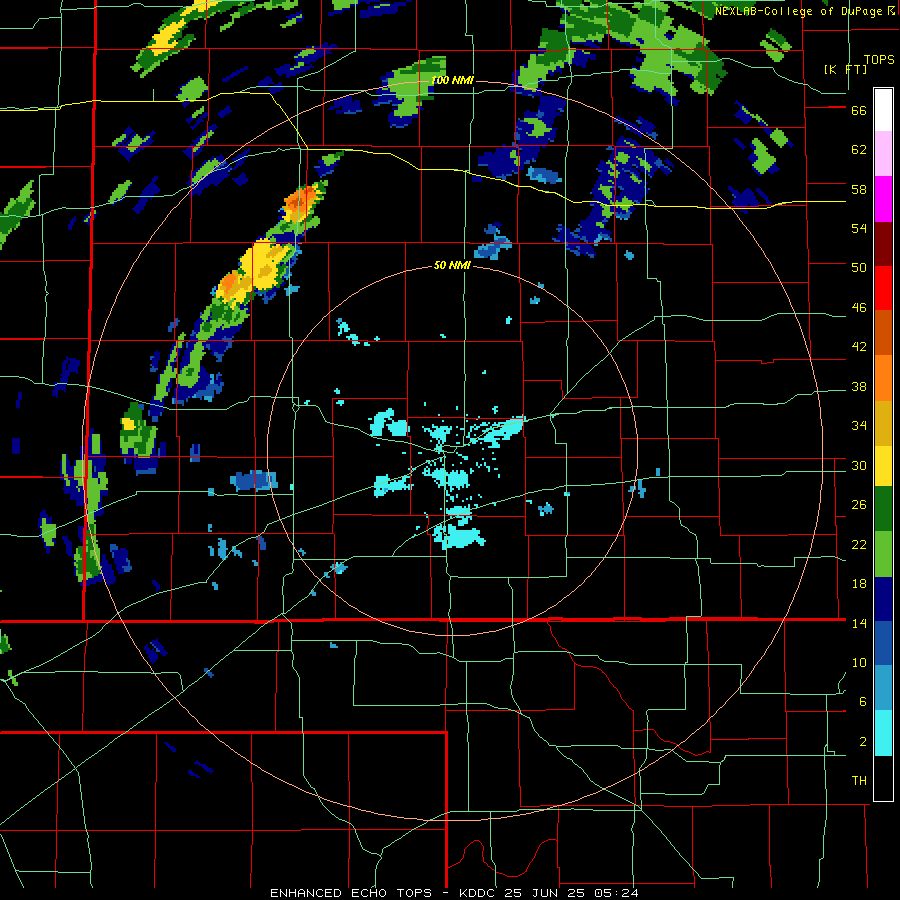Click the navy 18 kft legend swatch
Screen dimensions: 900x900
coord(883,599)
